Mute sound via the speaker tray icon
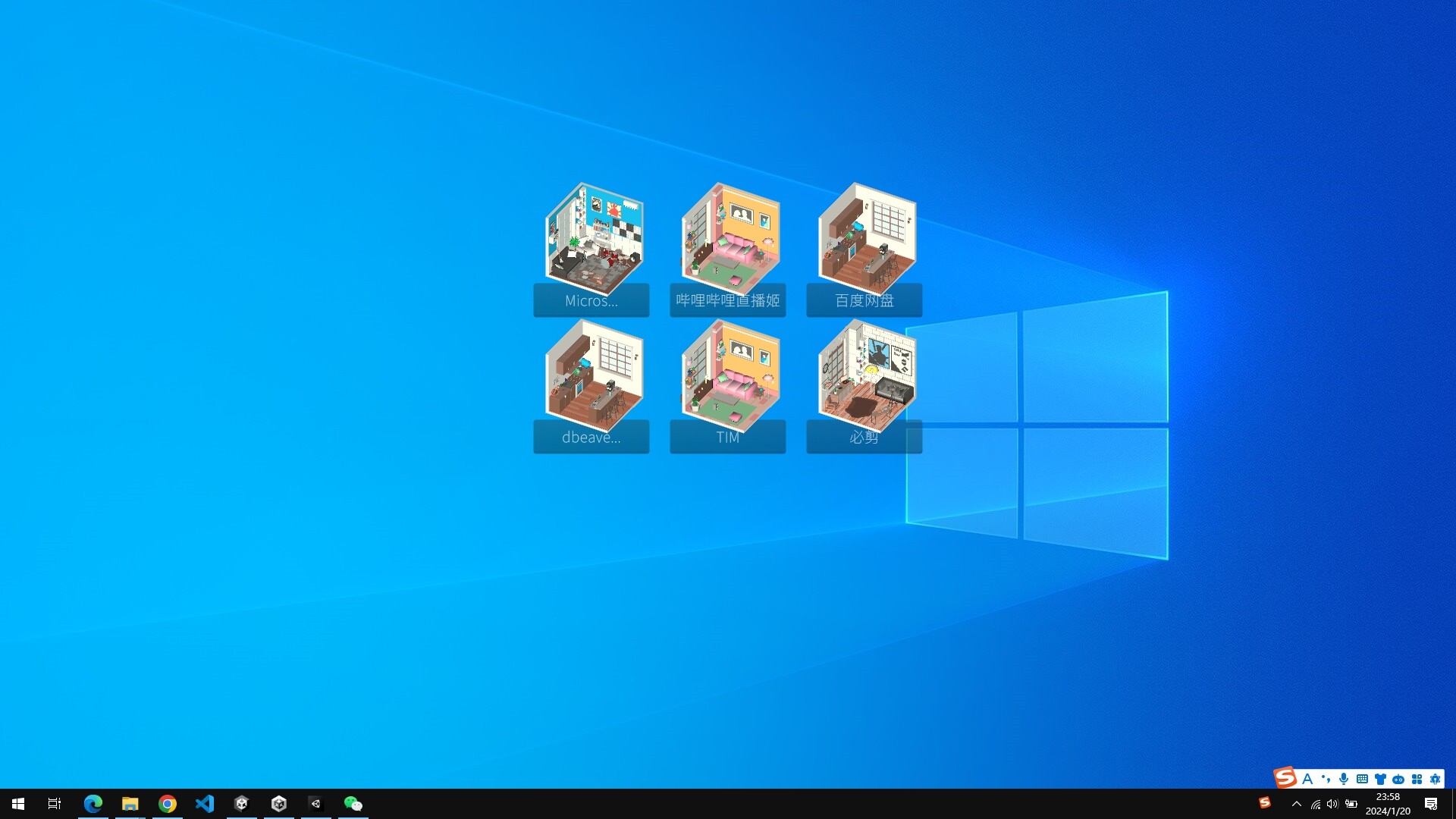 pyautogui.click(x=1332, y=805)
